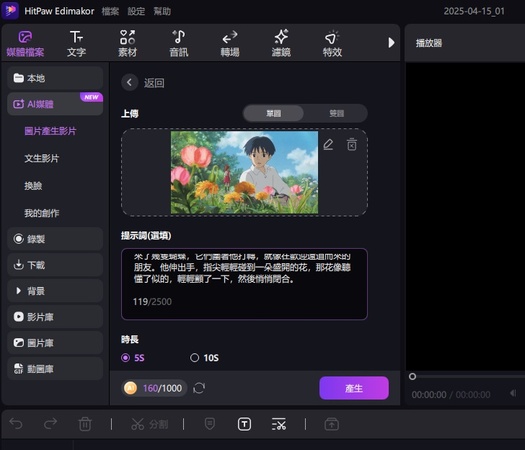This screenshot has height=450, width=525.
Task: Click the auto-cut scissors icon in timeline toolbar
Action: tap(279, 424)
